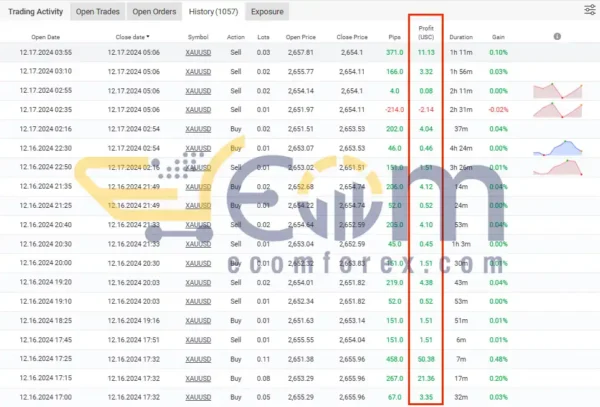Screen dimensions: 600x407
Task: View the chart thumbnail in the 2h 31m row
Action: (558, 110)
